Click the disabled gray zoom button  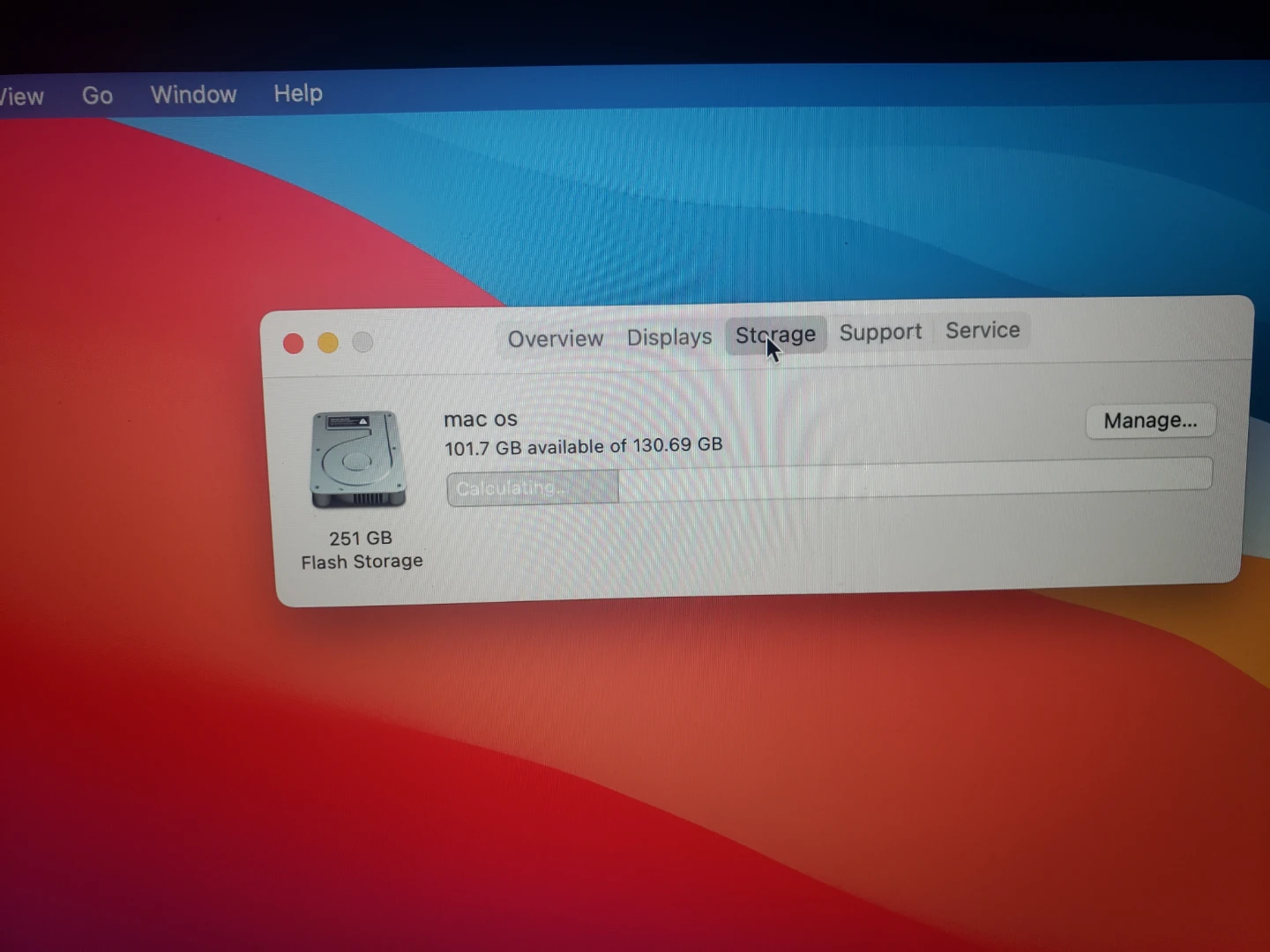tap(362, 341)
